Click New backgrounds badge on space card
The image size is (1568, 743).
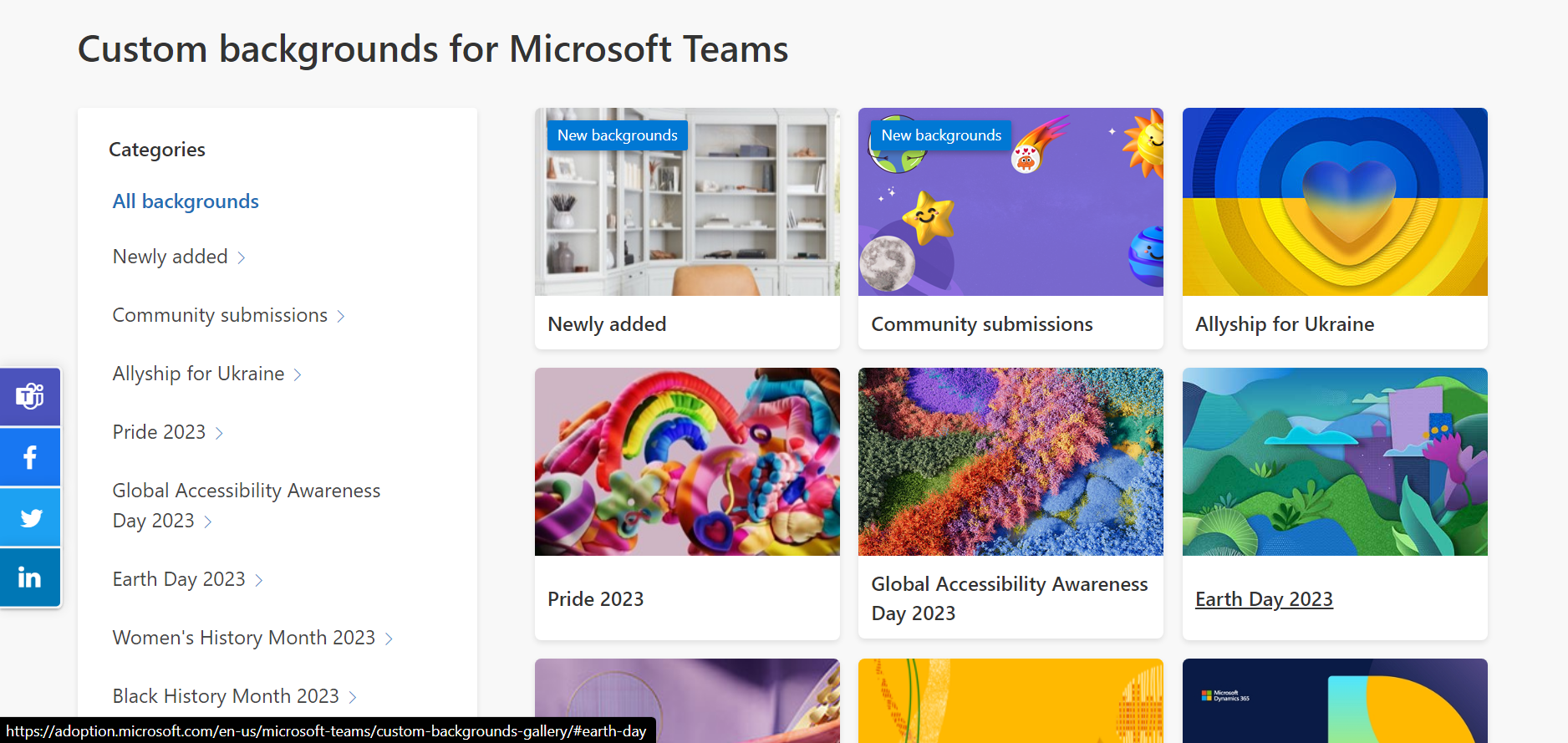click(x=941, y=135)
